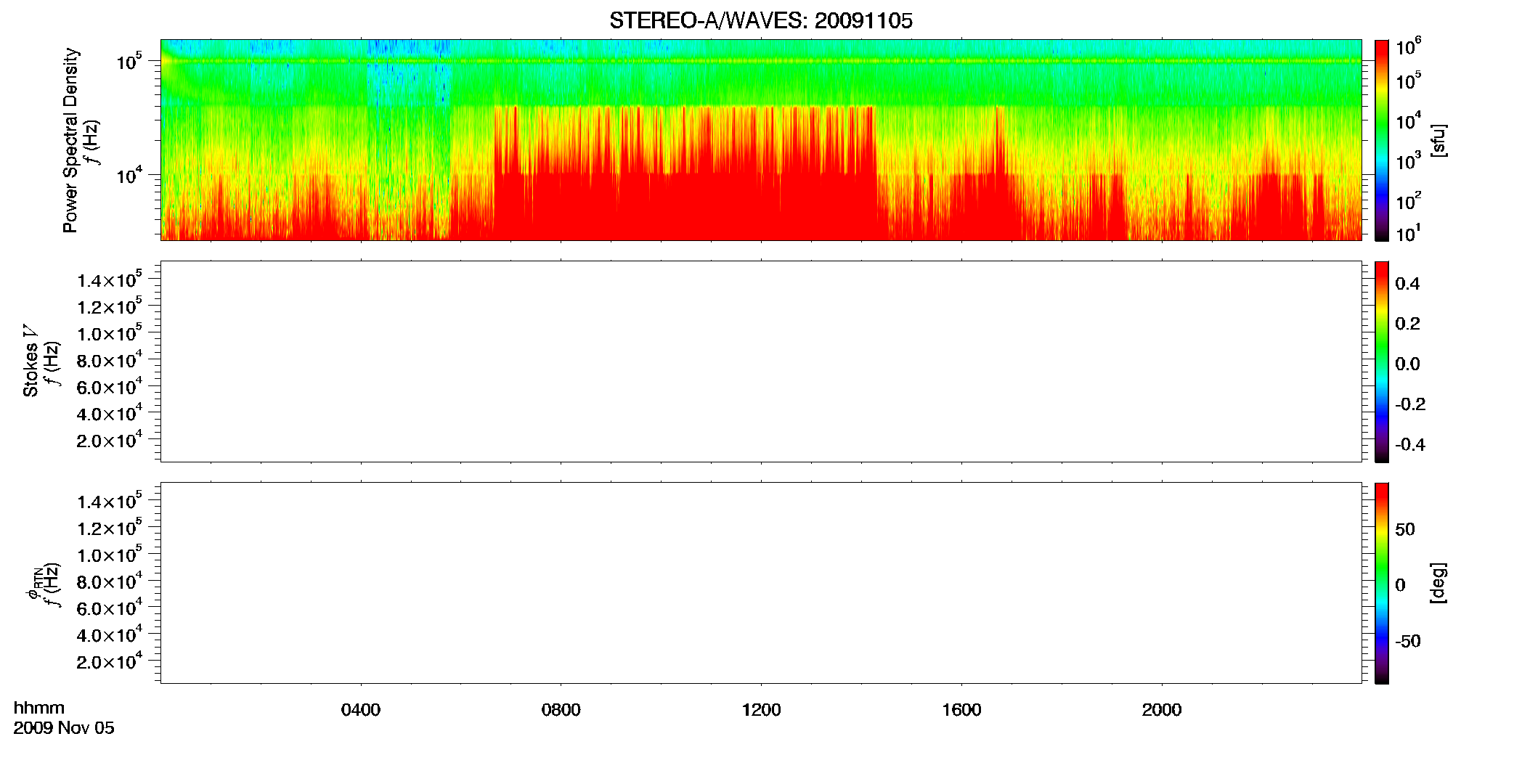Click the 1.0×10^5 tick on Stokes V axis

pos(110,332)
